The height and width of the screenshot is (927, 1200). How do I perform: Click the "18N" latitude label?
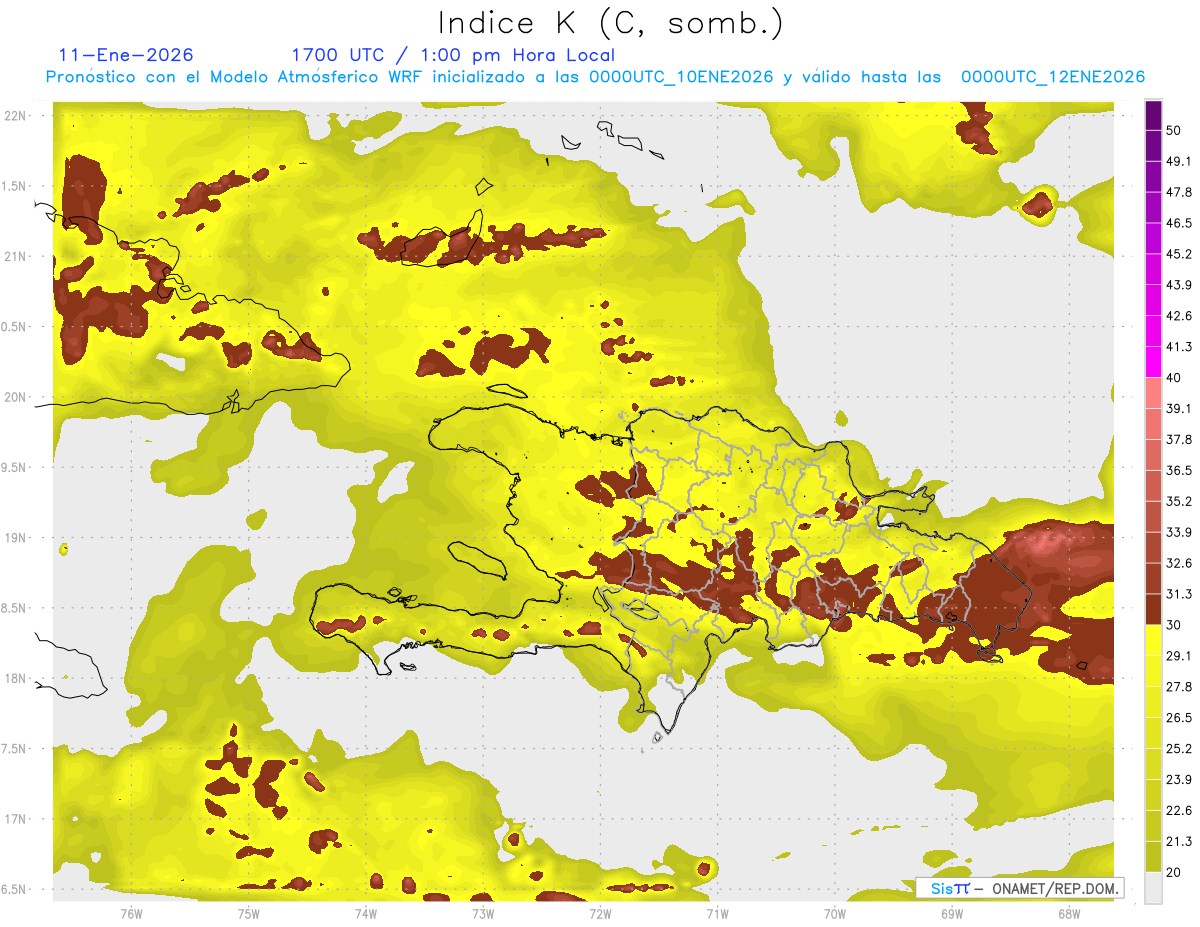(x=15, y=679)
